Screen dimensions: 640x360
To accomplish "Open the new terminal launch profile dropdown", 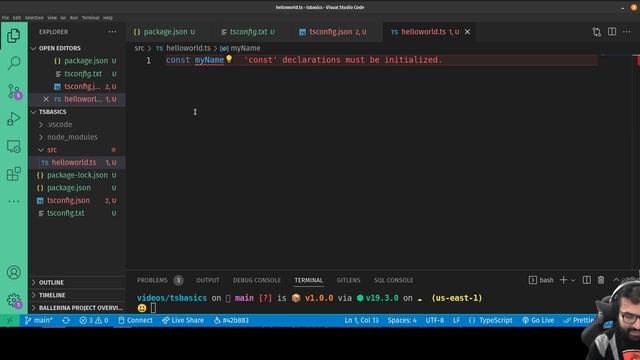I will tap(573, 280).
